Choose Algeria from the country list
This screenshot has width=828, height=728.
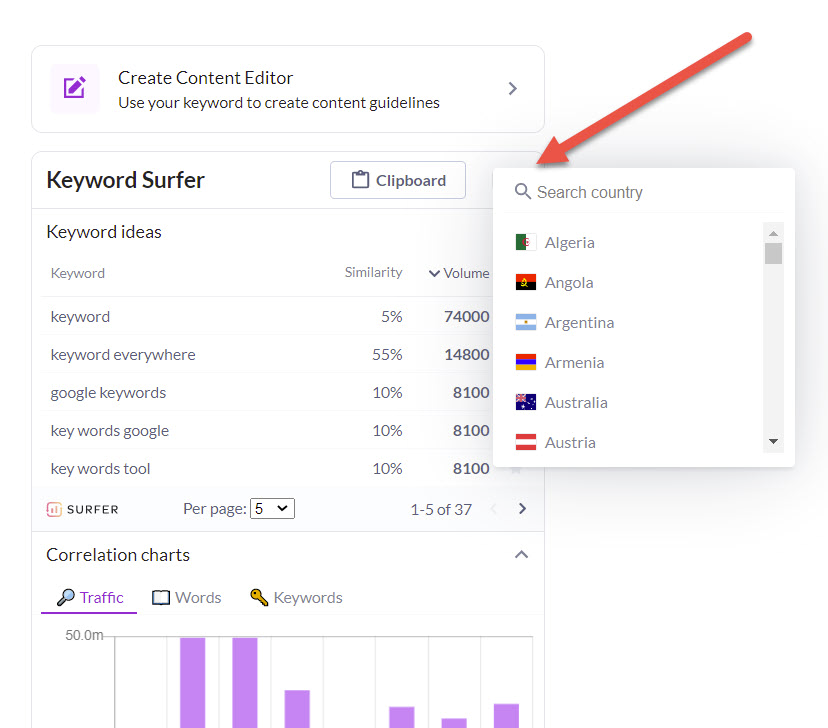(570, 242)
